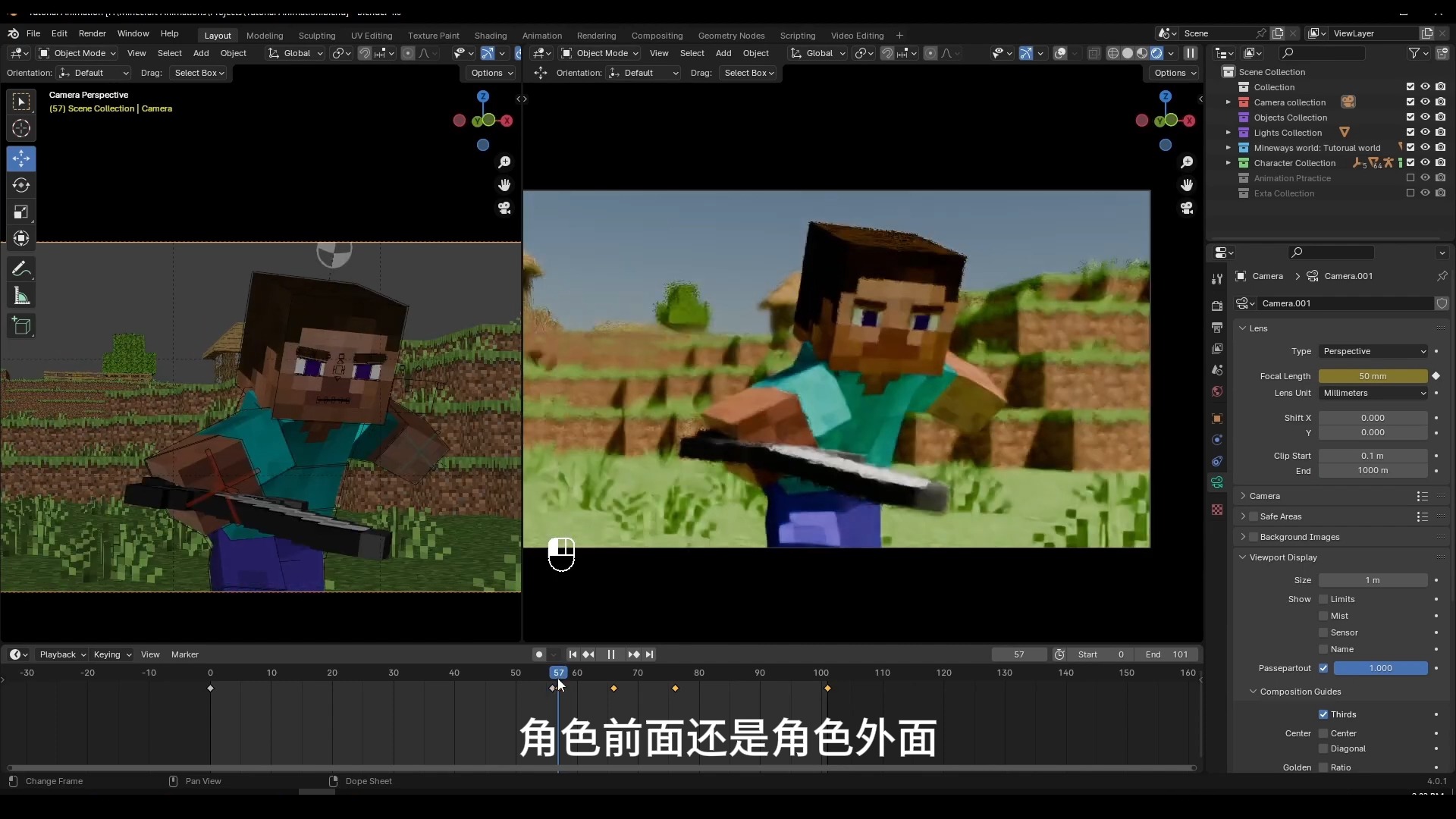The width and height of the screenshot is (1456, 819).
Task: Select the Scale tool
Action: tap(21, 212)
